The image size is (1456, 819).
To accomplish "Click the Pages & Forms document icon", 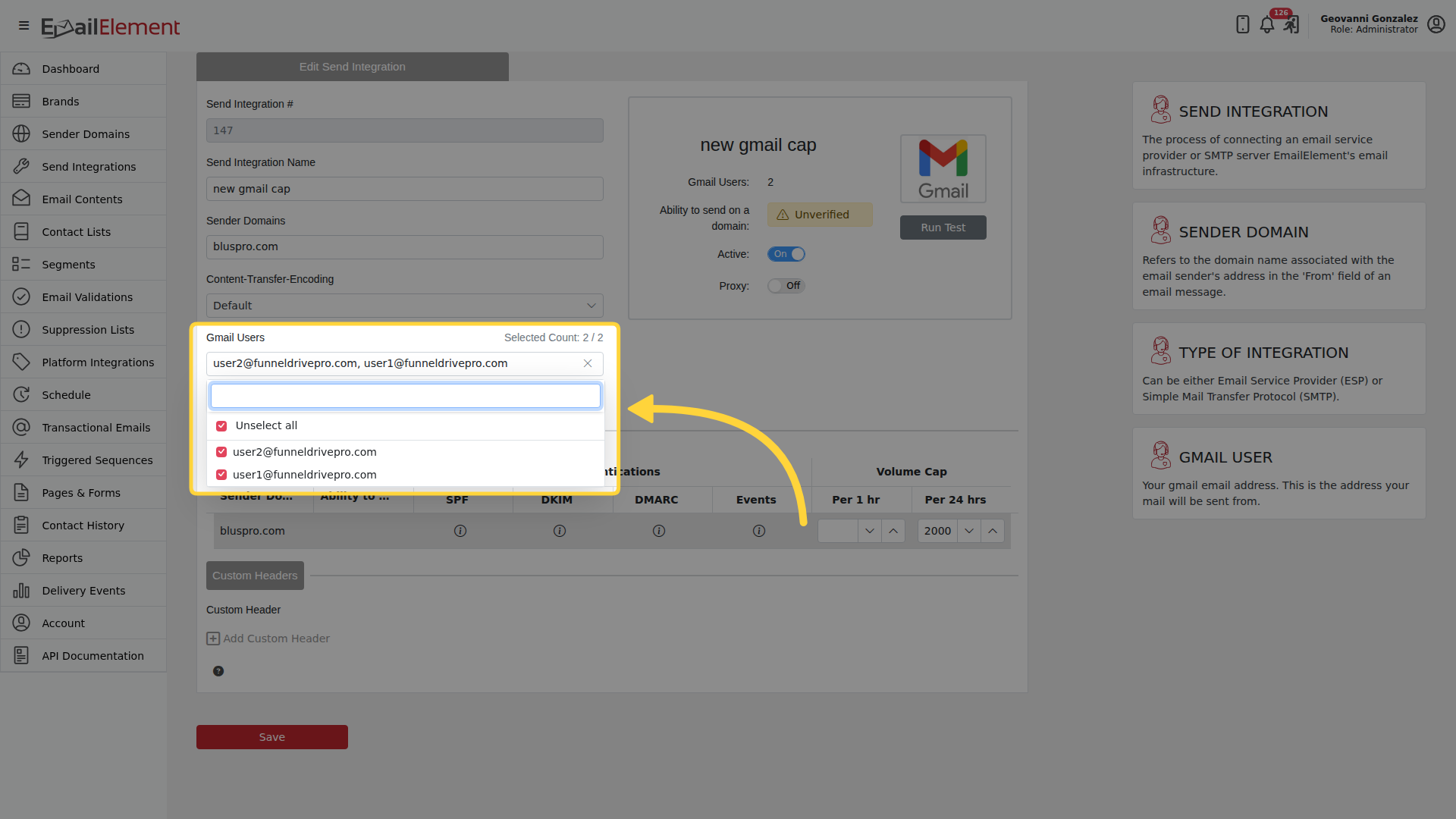I will (x=21, y=492).
